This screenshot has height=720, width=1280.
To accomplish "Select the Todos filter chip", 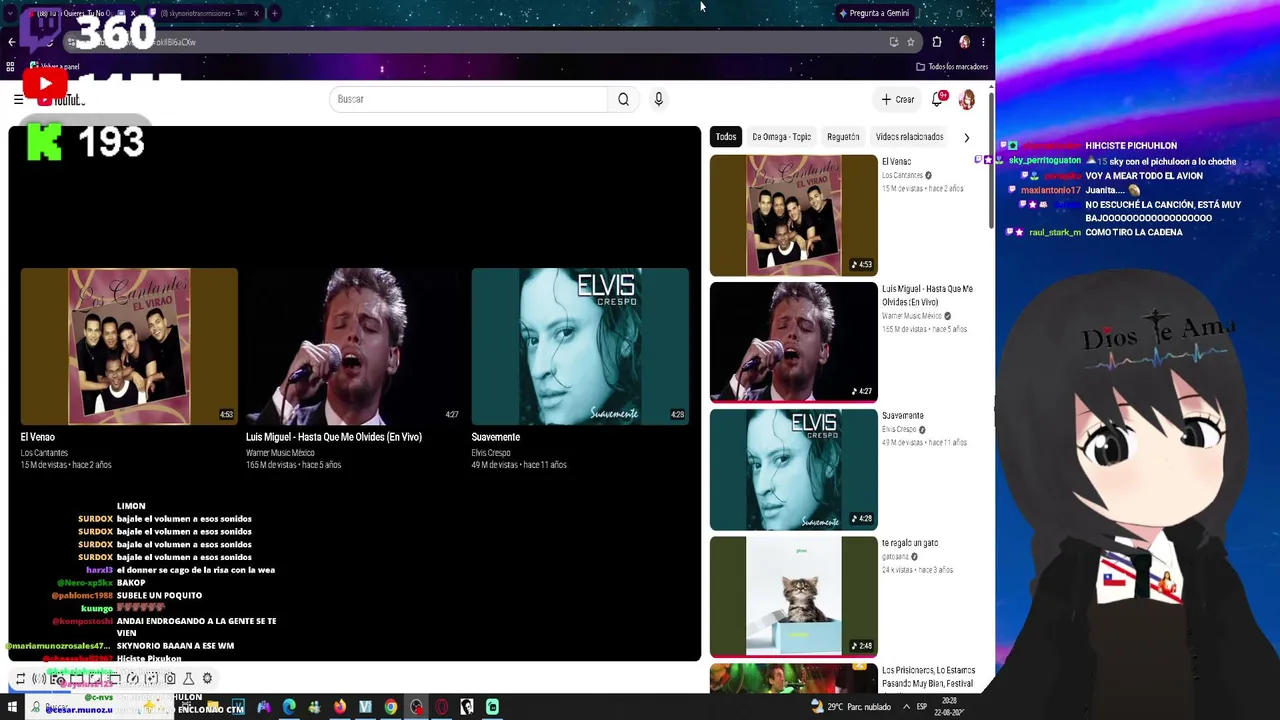I will [726, 137].
